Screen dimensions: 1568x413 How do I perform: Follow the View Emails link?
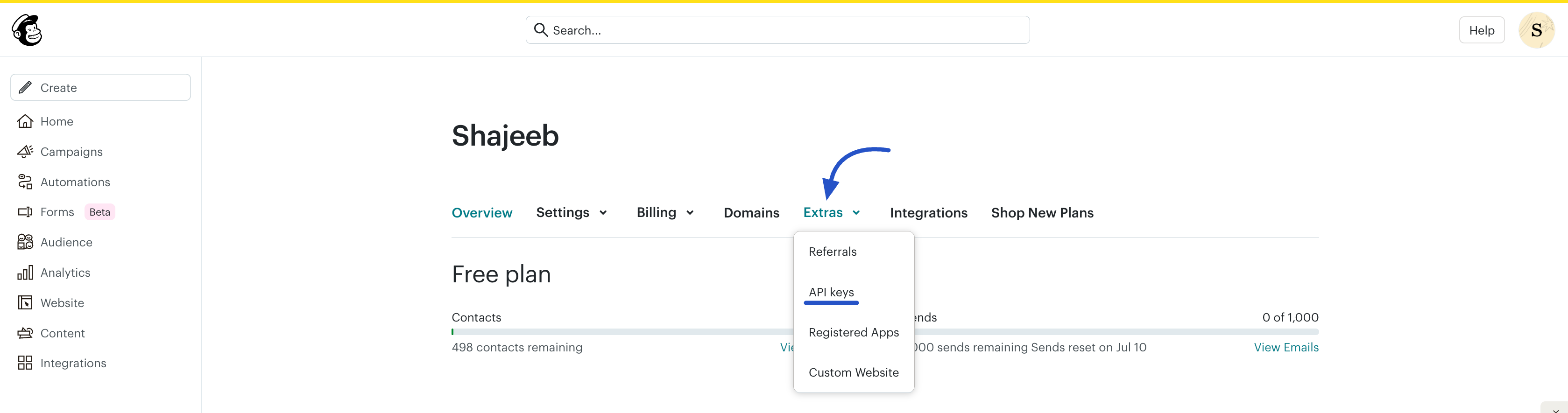(1285, 347)
